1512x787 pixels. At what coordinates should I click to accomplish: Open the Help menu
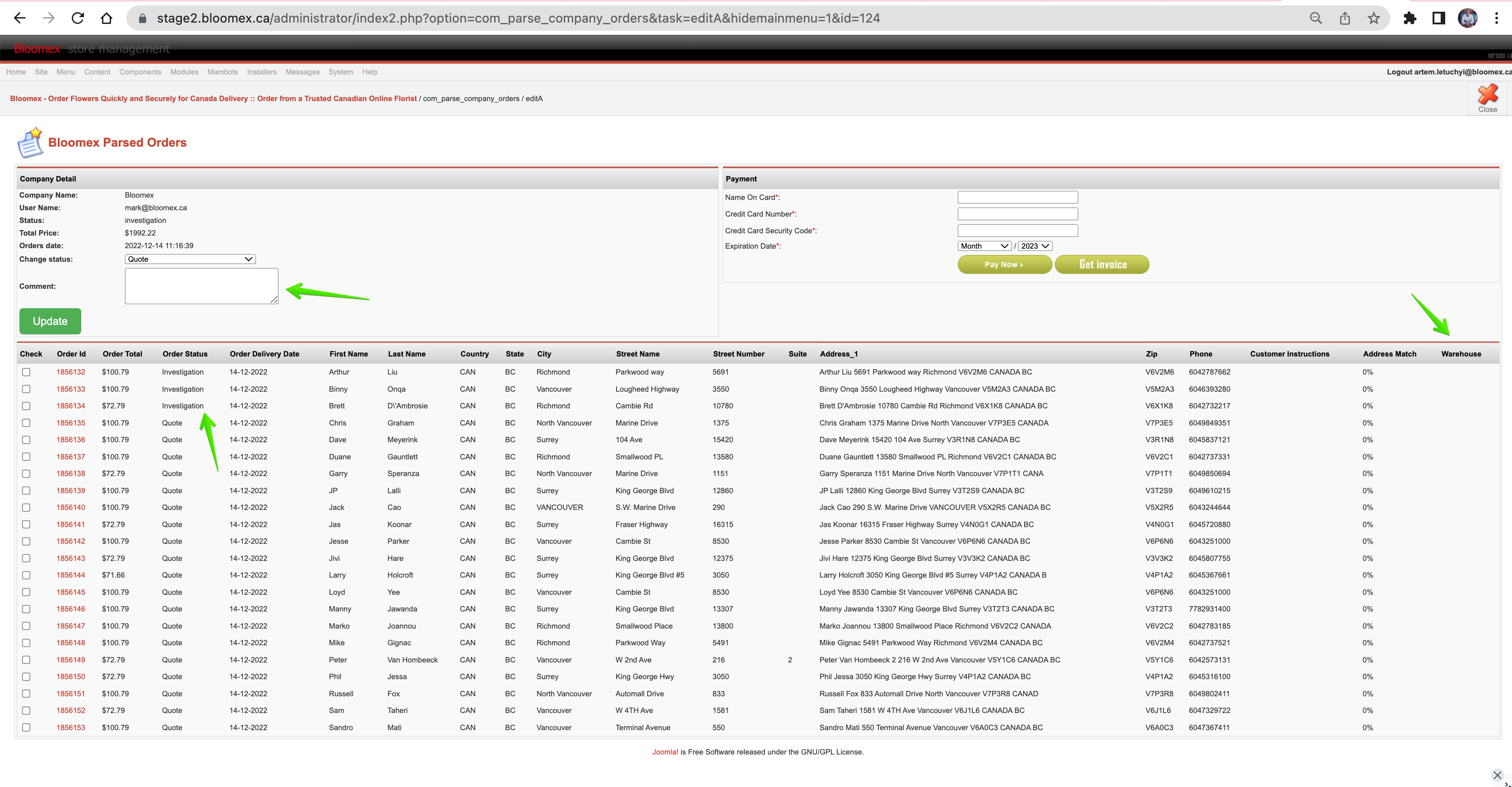(x=370, y=72)
